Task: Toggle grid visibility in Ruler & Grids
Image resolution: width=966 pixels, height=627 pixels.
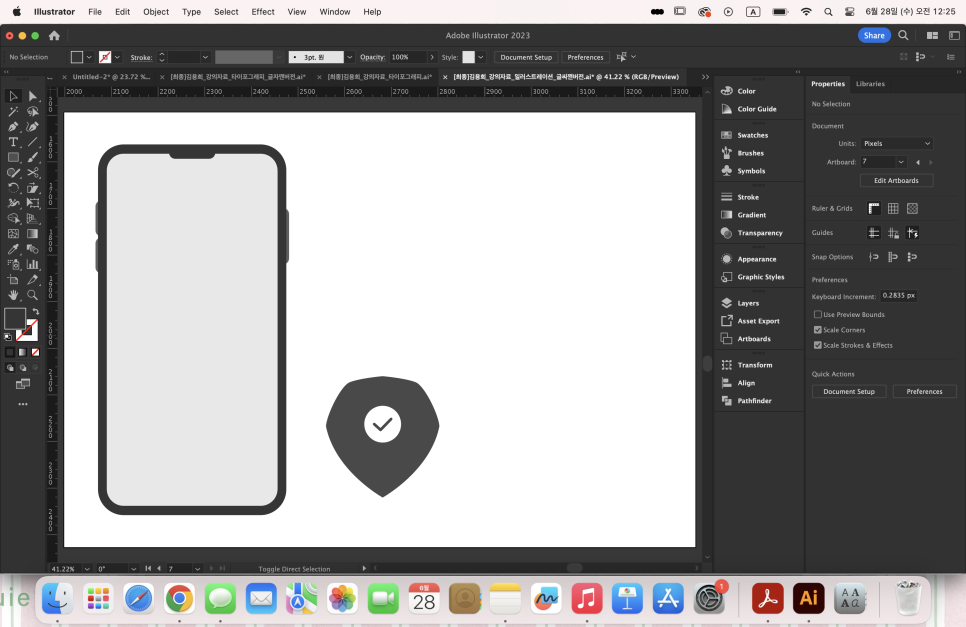Action: point(893,209)
